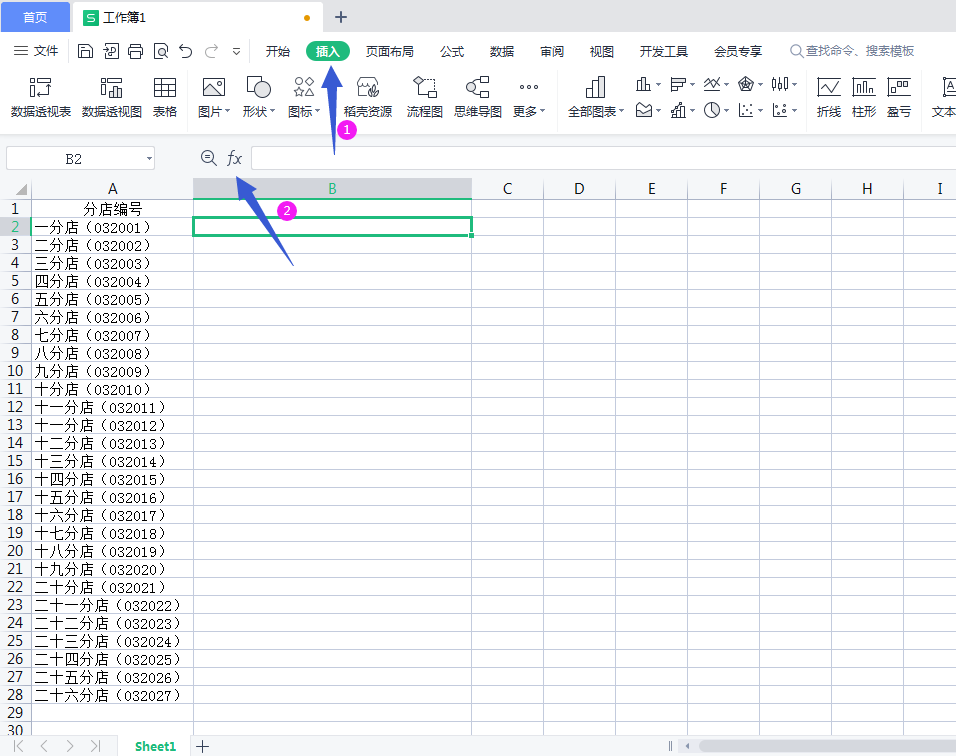Click the search commands box 查找命令

(852, 51)
